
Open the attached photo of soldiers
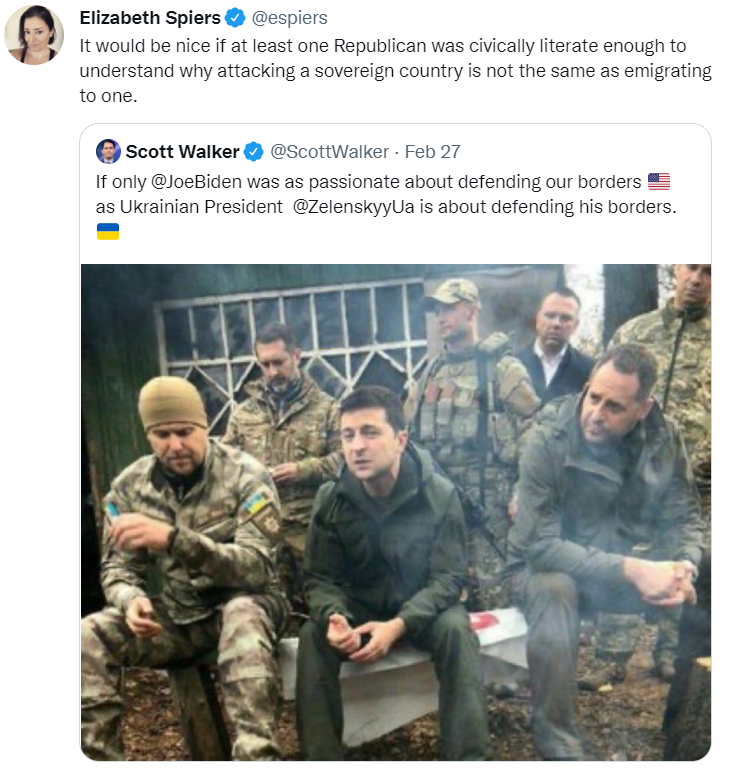(396, 512)
